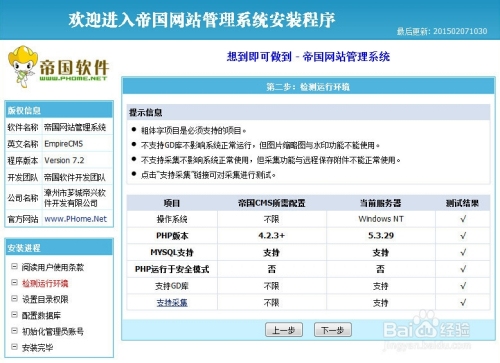Click the Version 7.2 value

click(64, 160)
